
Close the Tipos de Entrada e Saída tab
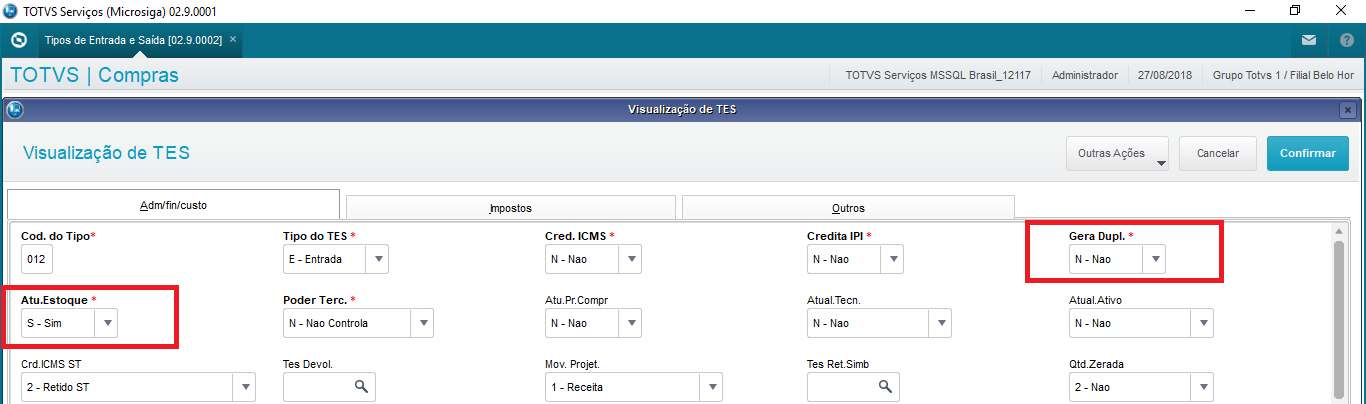coord(233,40)
